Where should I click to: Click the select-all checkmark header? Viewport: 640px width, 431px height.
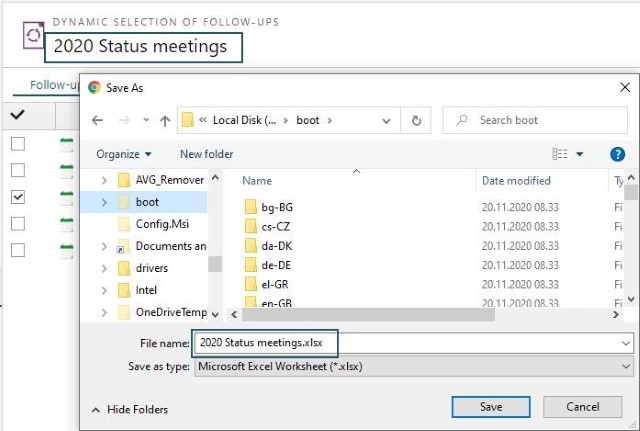[18, 115]
